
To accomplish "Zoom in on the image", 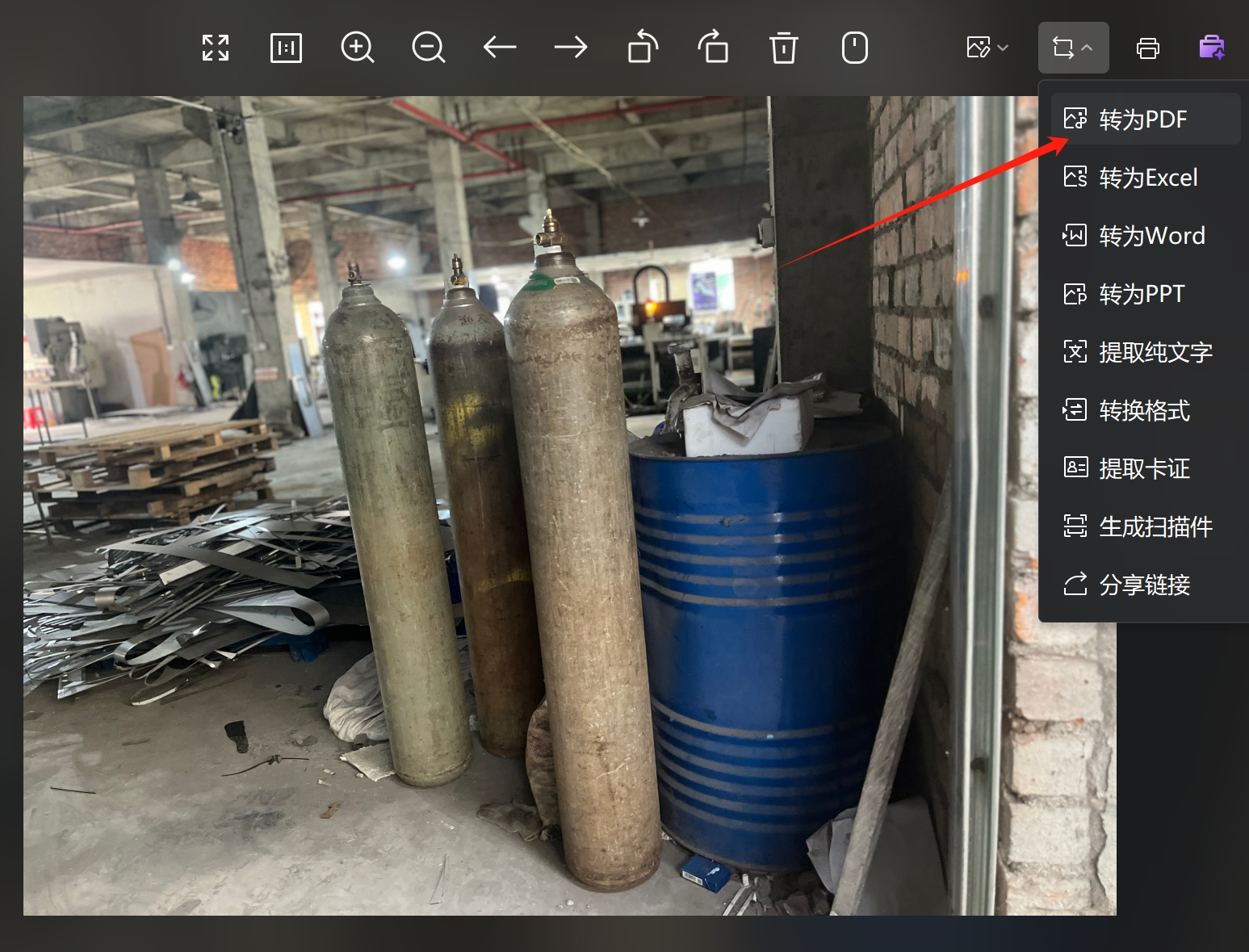I will pos(357,48).
